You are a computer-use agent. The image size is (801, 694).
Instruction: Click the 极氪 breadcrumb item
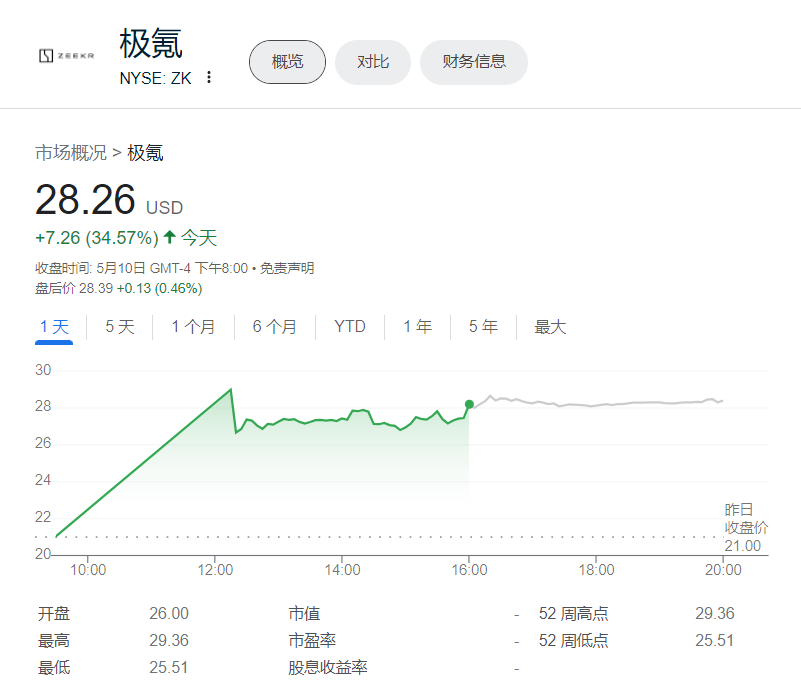[x=146, y=152]
